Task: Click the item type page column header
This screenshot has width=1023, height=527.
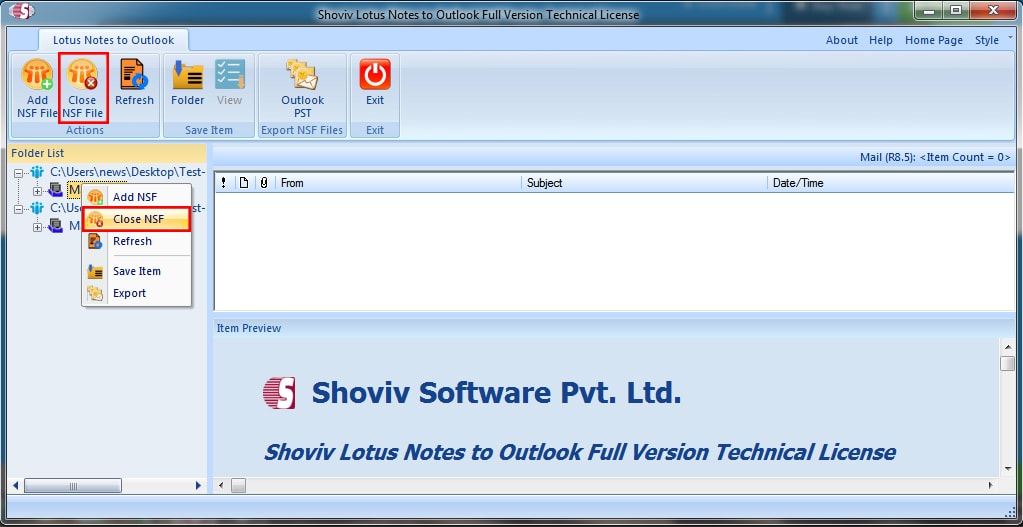Action: 244,183
